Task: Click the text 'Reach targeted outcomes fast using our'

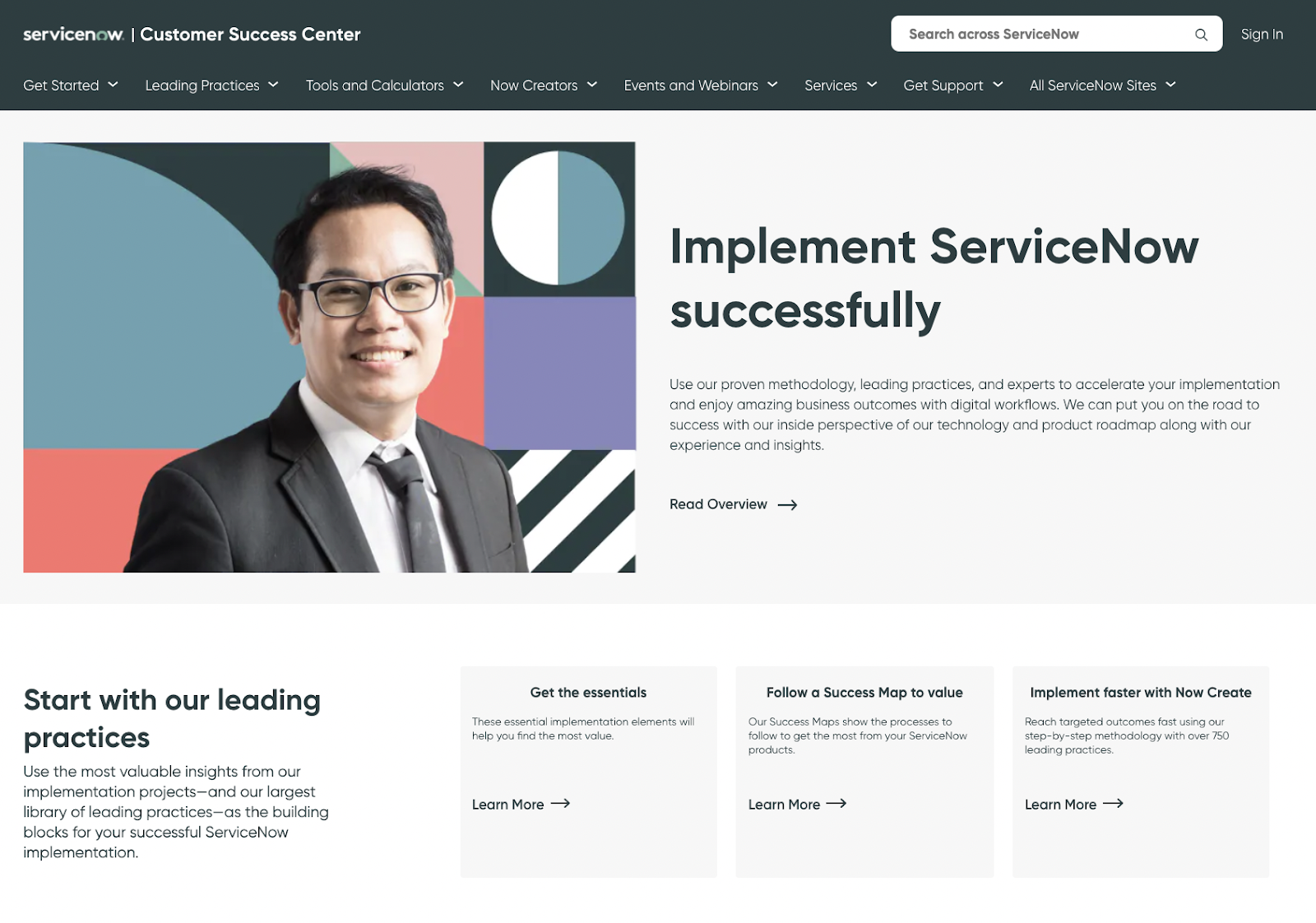Action: pyautogui.click(x=1124, y=721)
